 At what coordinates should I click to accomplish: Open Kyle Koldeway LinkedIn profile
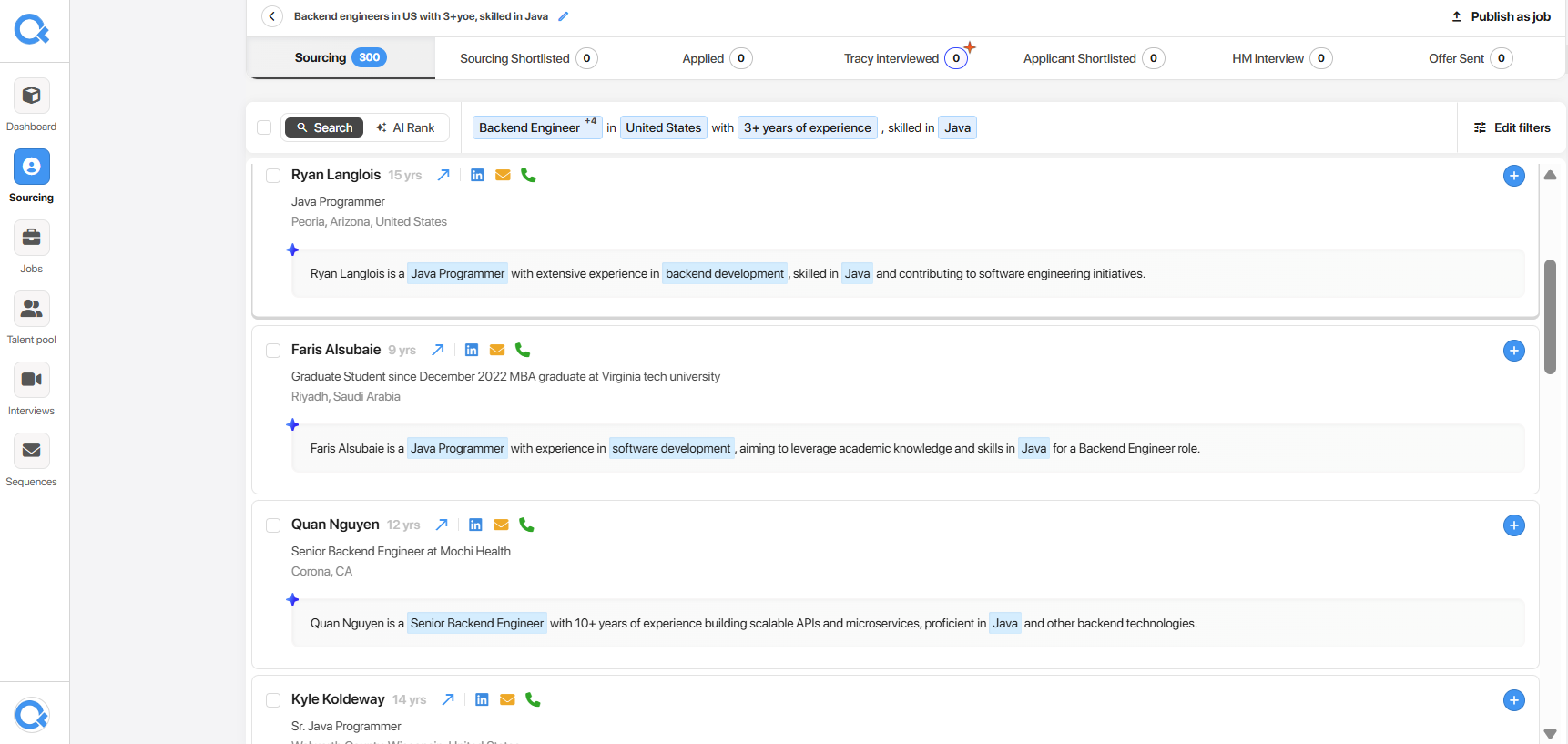tap(482, 699)
